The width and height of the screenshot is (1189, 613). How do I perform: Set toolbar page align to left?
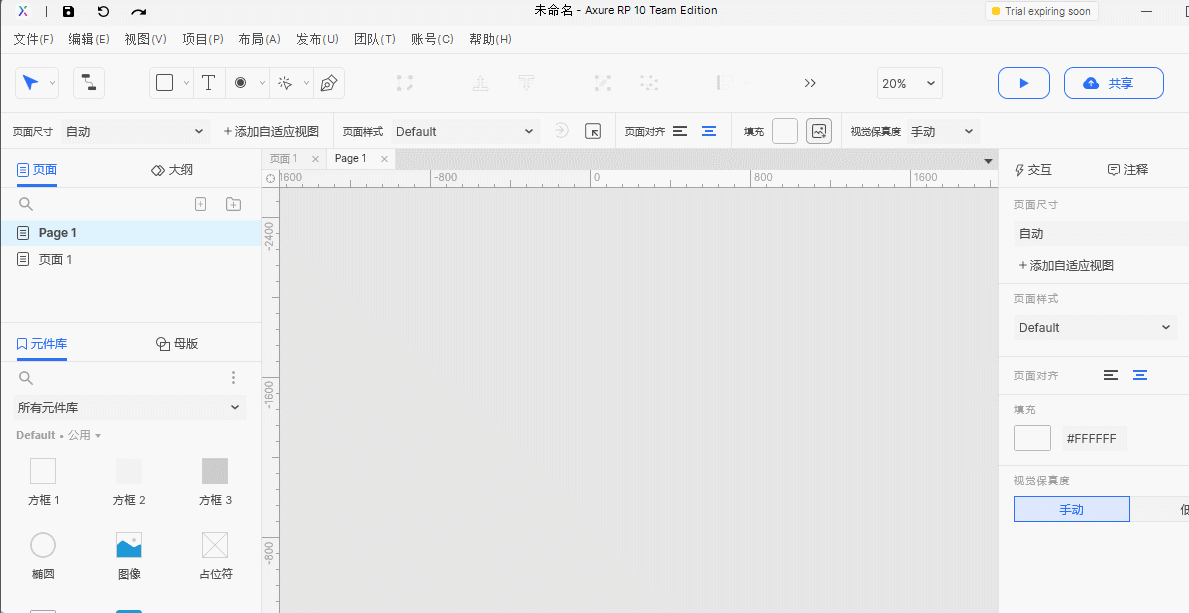(x=680, y=131)
